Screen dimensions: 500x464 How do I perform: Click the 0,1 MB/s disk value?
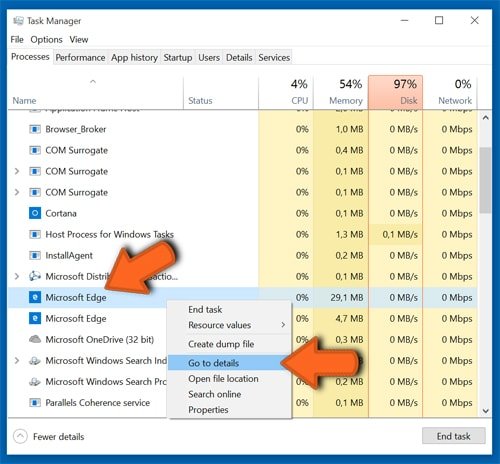point(400,234)
